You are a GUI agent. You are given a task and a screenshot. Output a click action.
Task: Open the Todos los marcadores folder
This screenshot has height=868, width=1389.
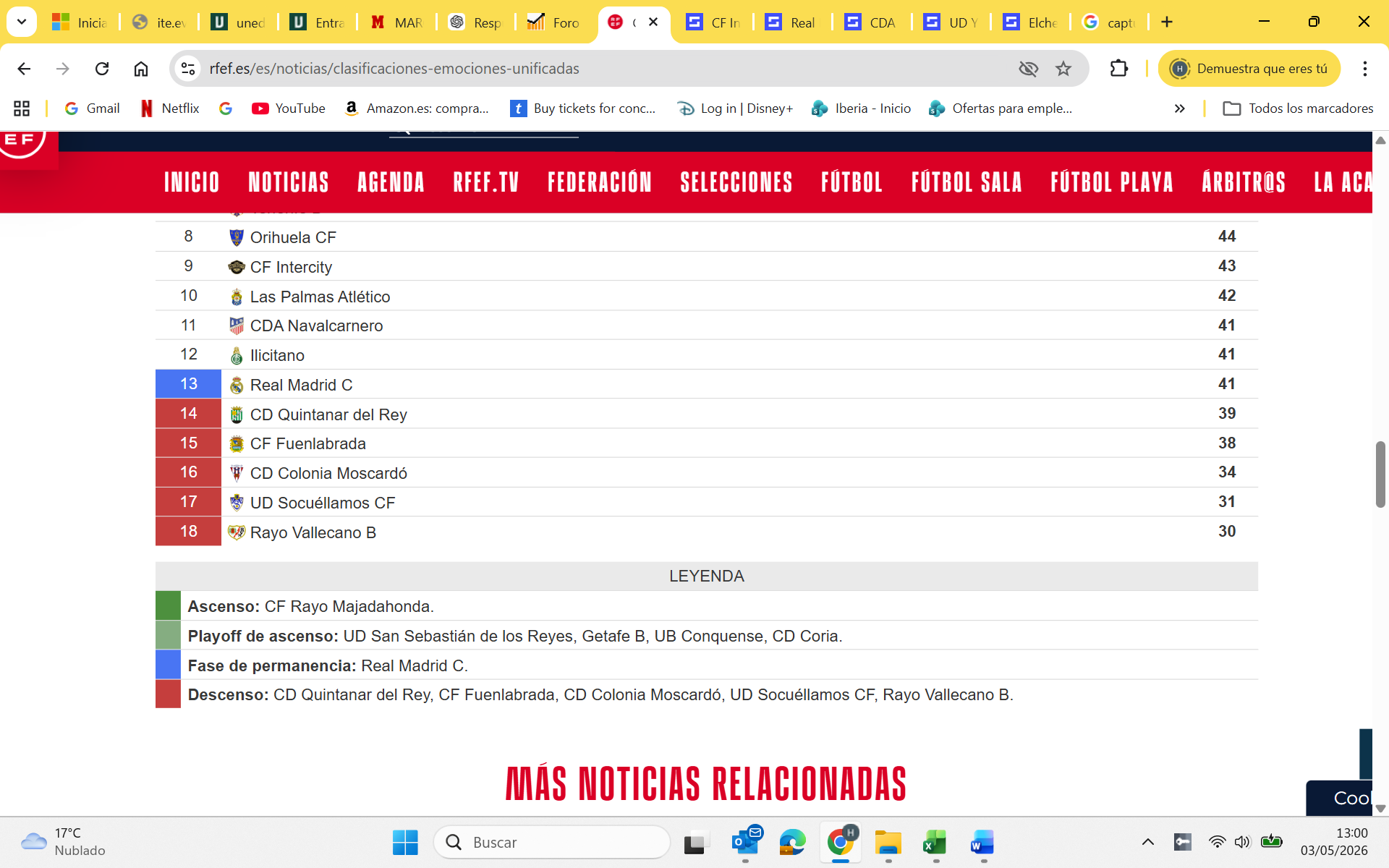1298,109
